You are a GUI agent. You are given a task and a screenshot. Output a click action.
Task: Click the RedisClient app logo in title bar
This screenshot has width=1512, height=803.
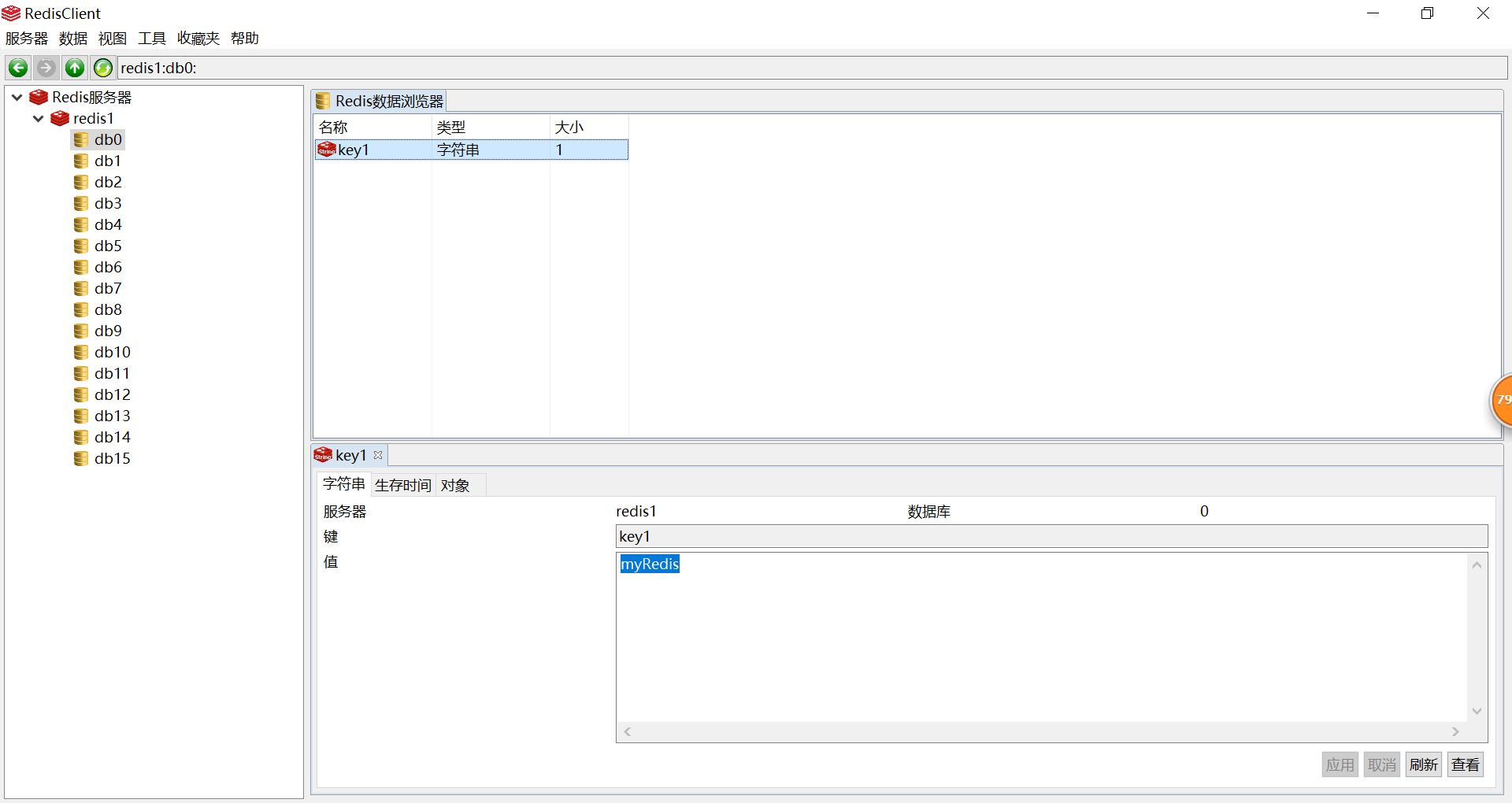pyautogui.click(x=11, y=13)
